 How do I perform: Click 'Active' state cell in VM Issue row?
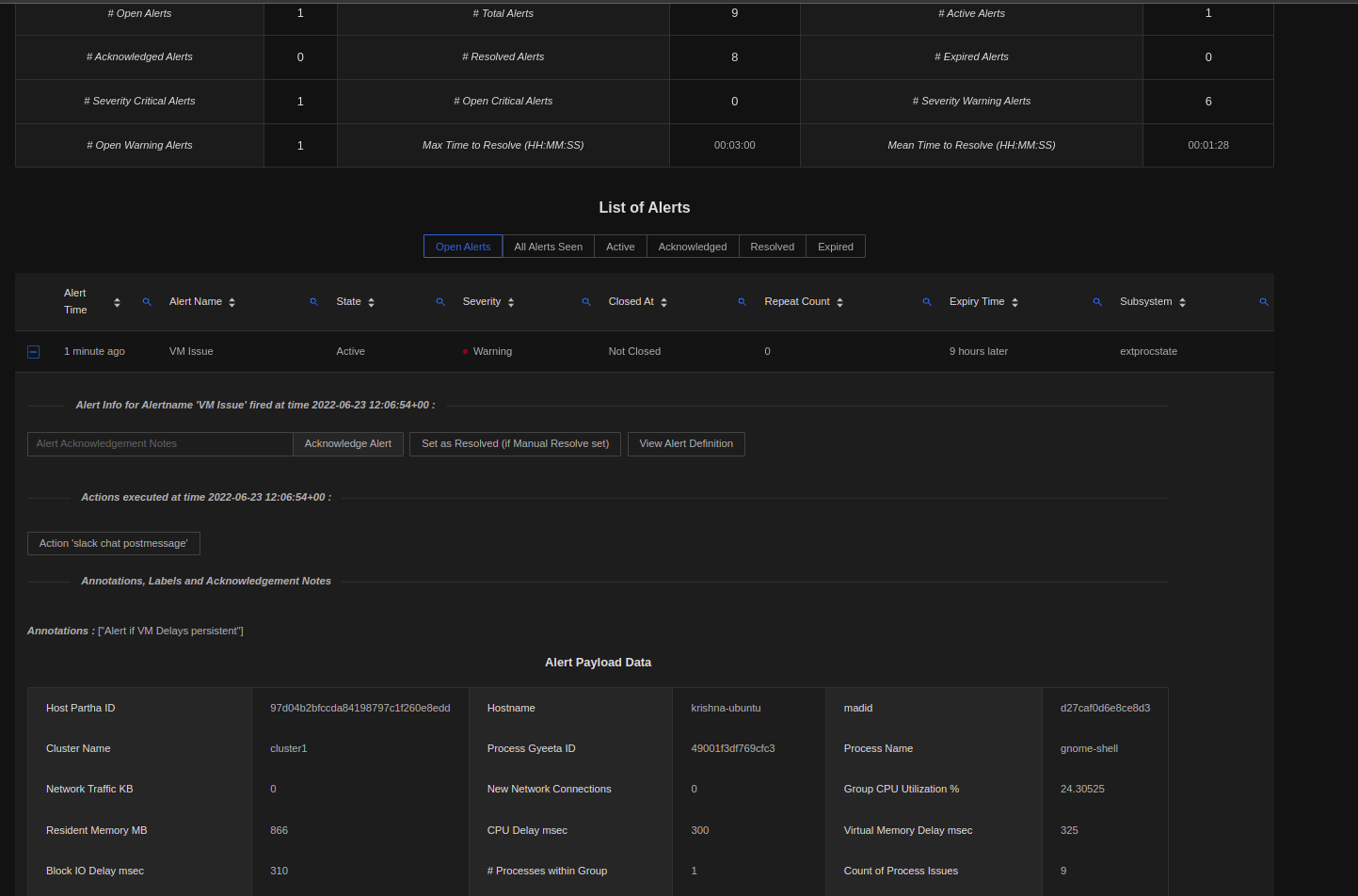coord(351,352)
